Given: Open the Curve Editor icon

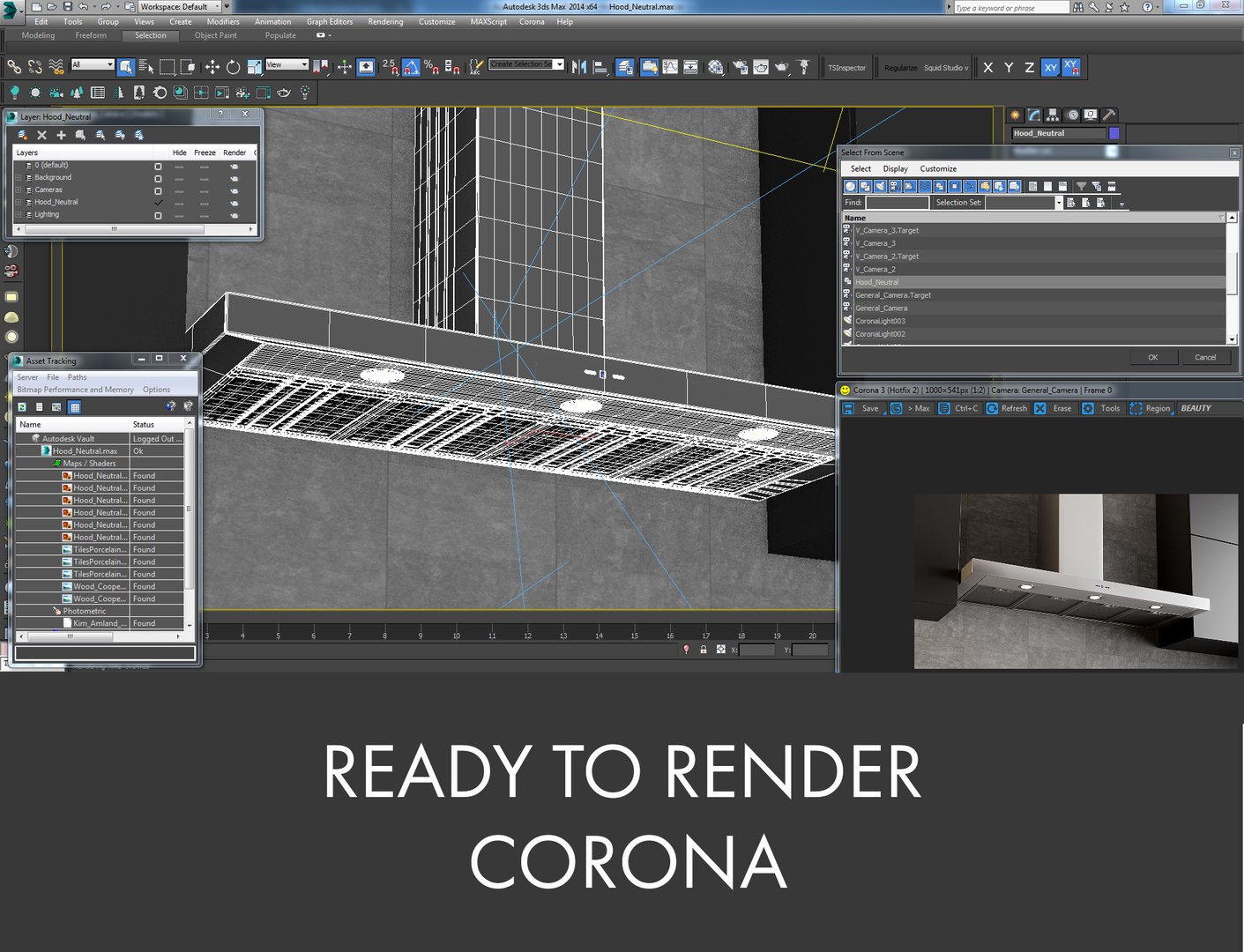Looking at the screenshot, I should [x=670, y=67].
